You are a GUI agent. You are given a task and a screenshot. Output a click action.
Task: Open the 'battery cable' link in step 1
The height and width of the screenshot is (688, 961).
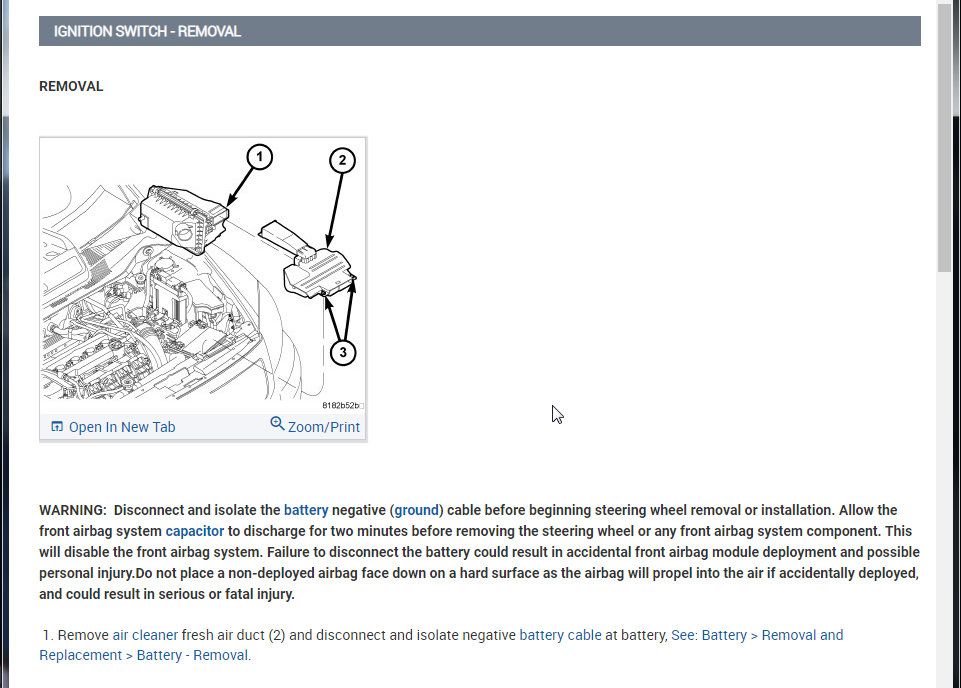(560, 635)
